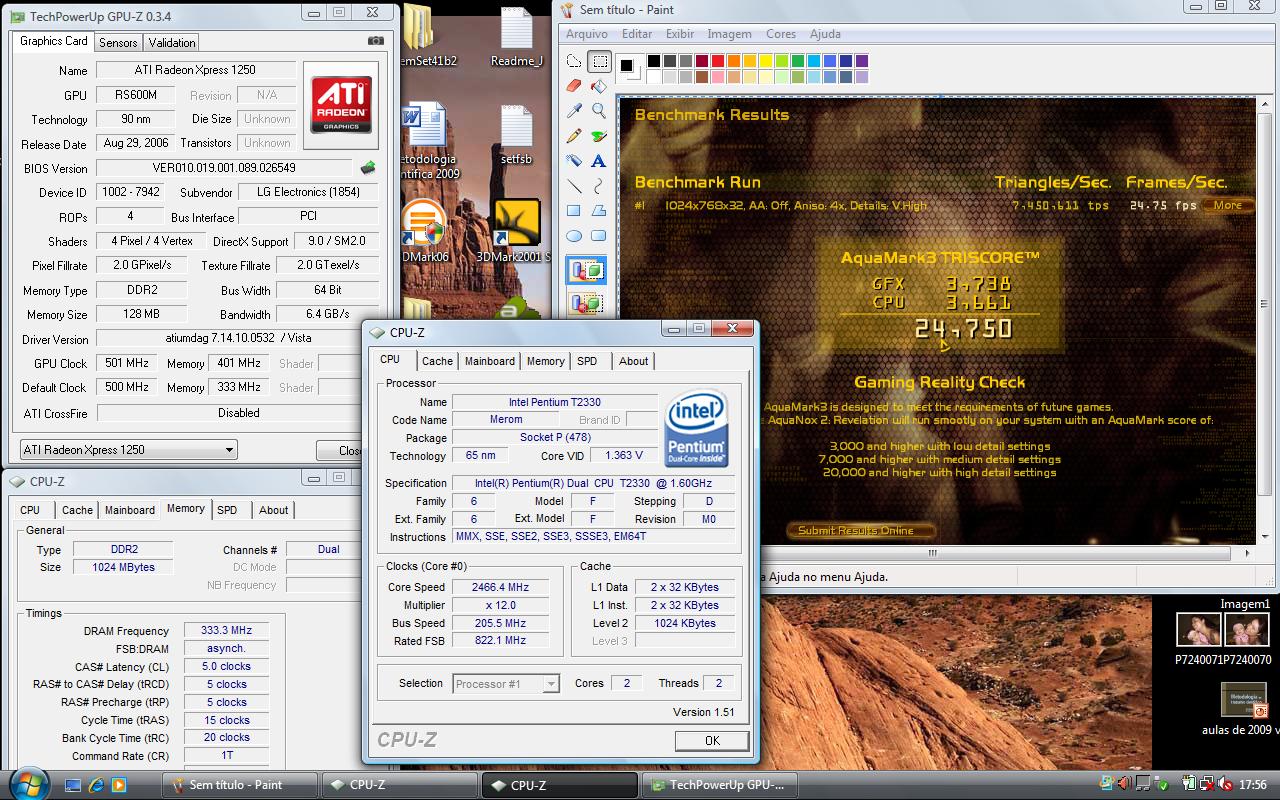
Task: Switch to TechPowerUp GPU-Z taskbar button
Action: [x=720, y=785]
